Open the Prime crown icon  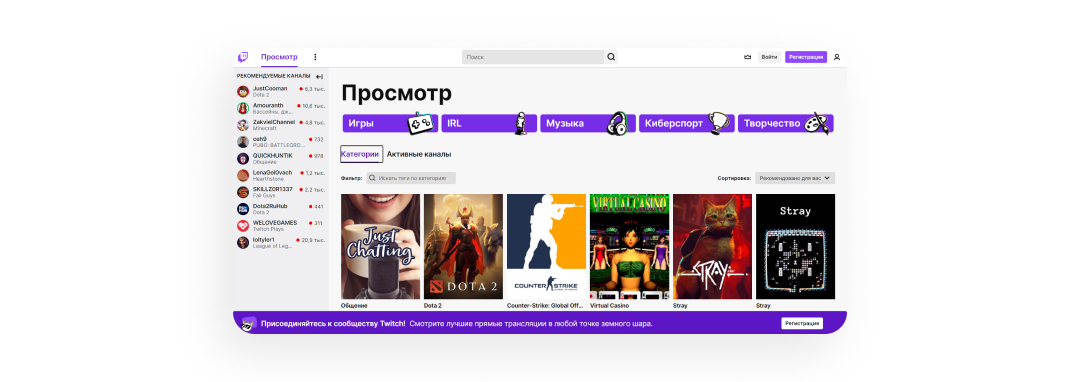click(x=748, y=57)
